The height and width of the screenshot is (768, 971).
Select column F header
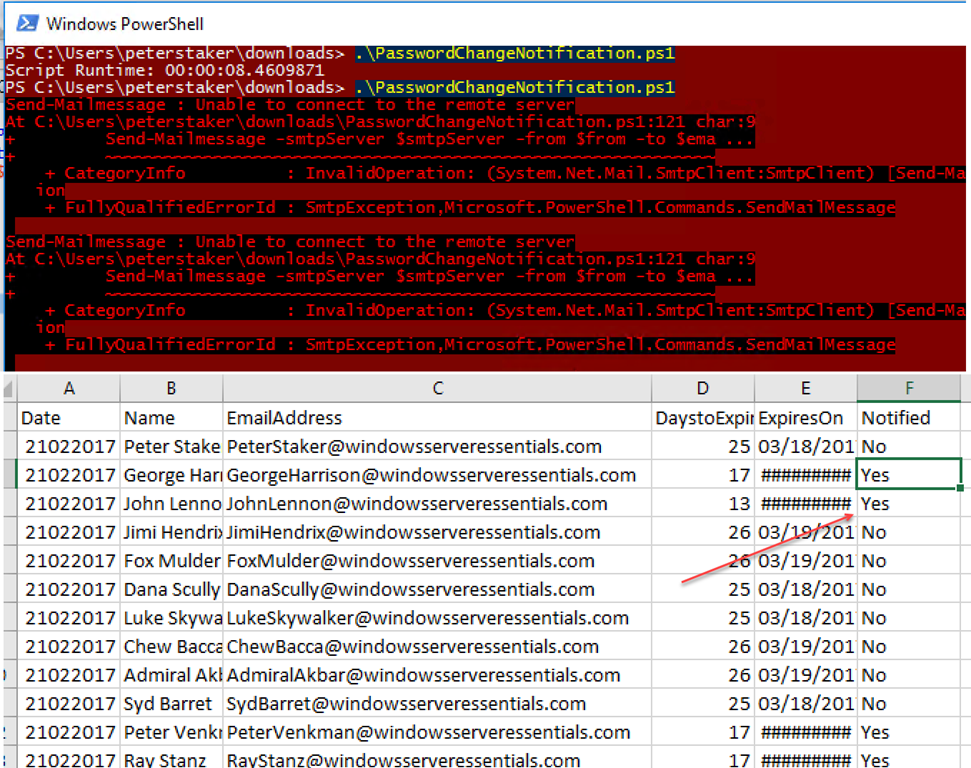click(x=908, y=389)
